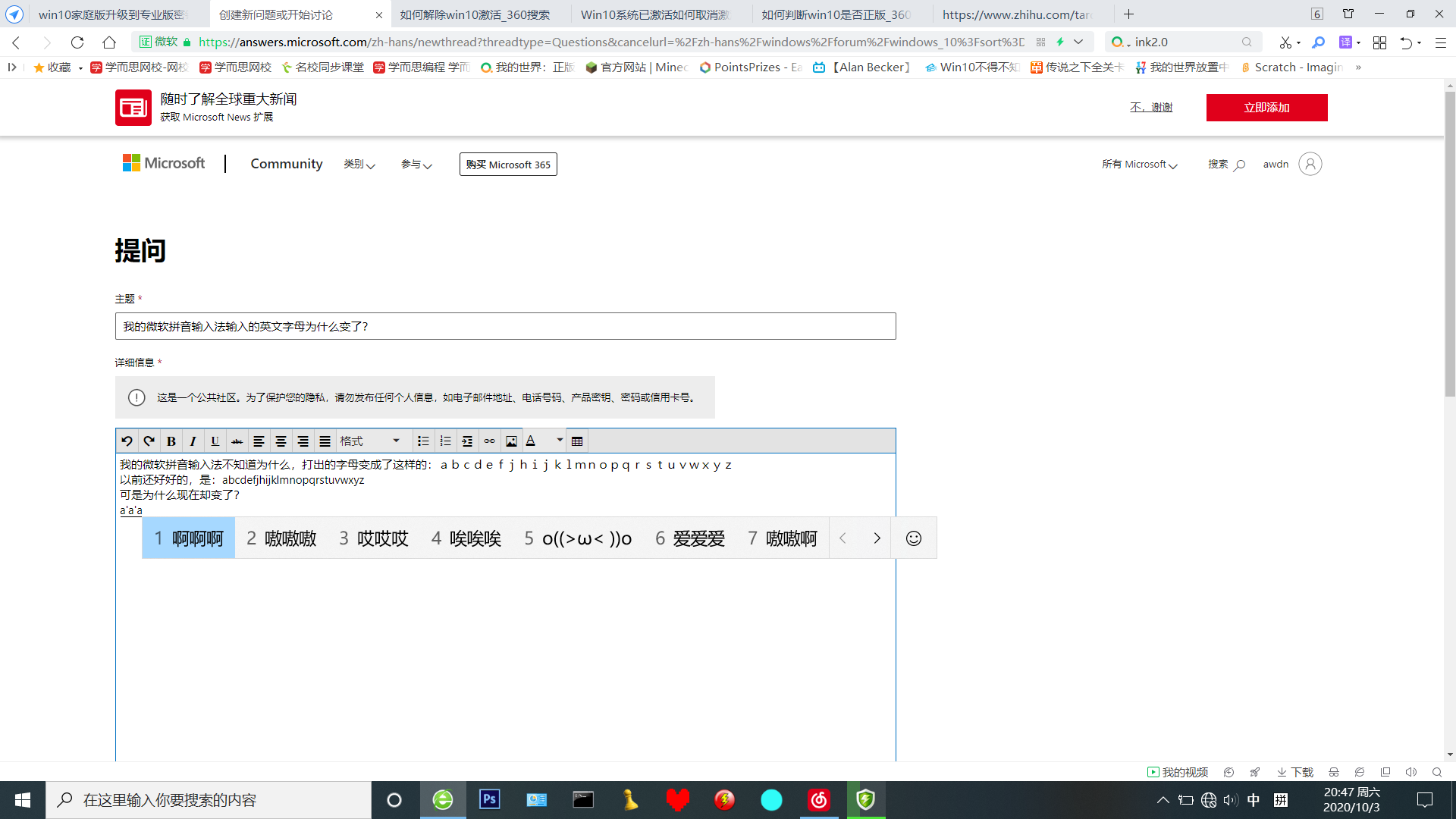Toggle underline formatting in editor

point(215,441)
